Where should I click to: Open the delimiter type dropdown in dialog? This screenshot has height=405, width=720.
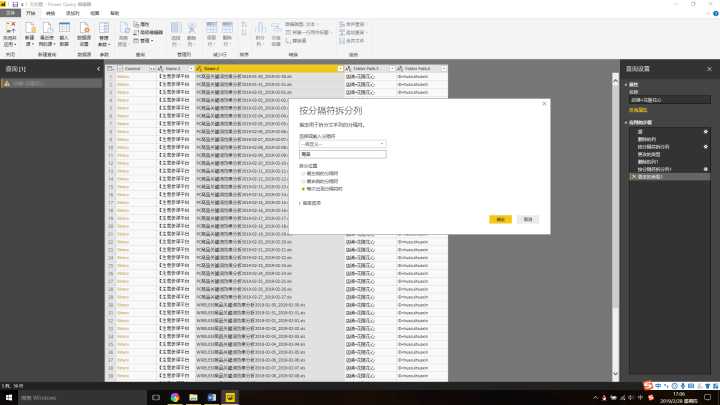tap(343, 144)
